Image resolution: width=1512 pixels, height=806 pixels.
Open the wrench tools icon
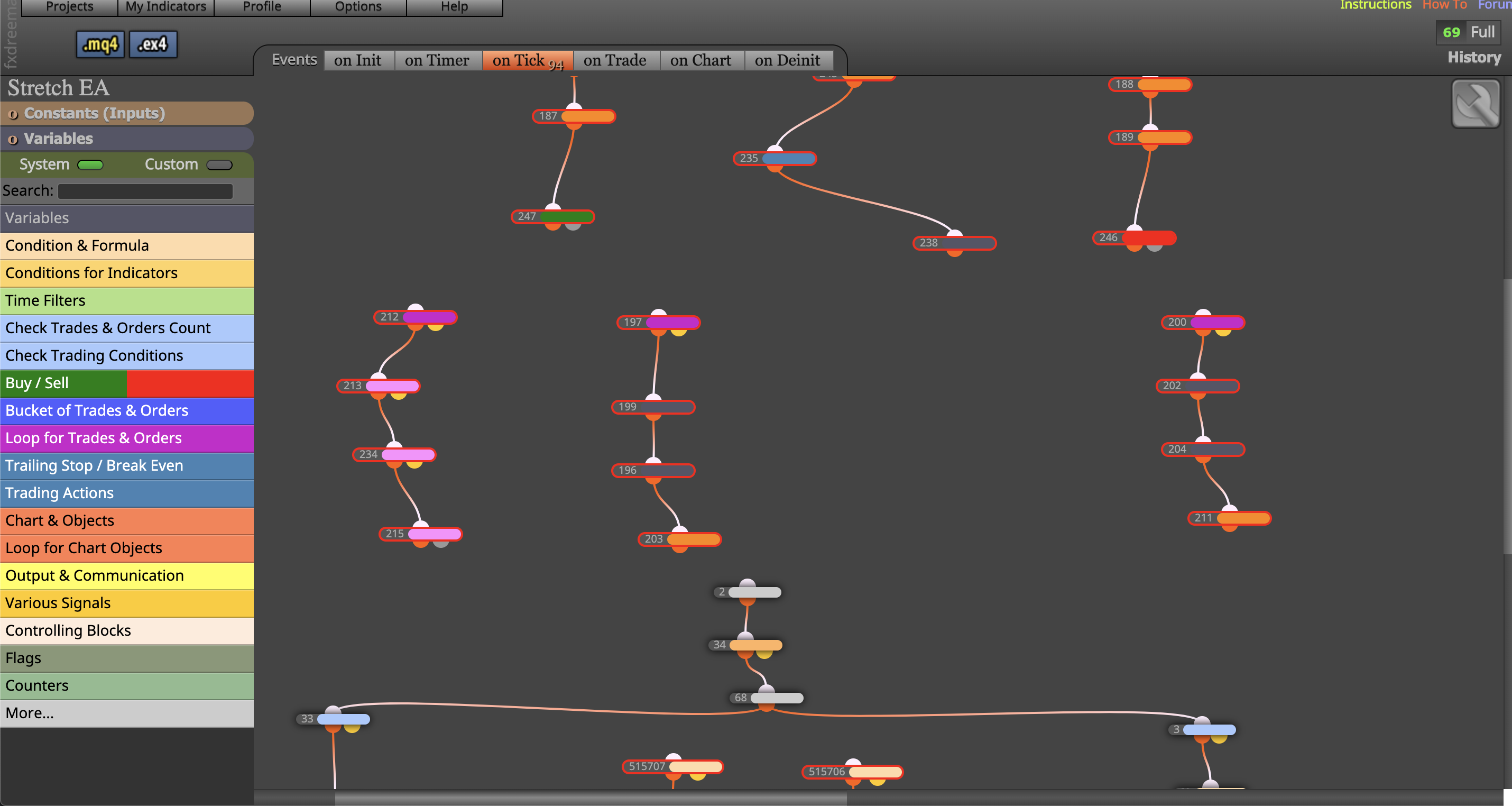point(1475,104)
